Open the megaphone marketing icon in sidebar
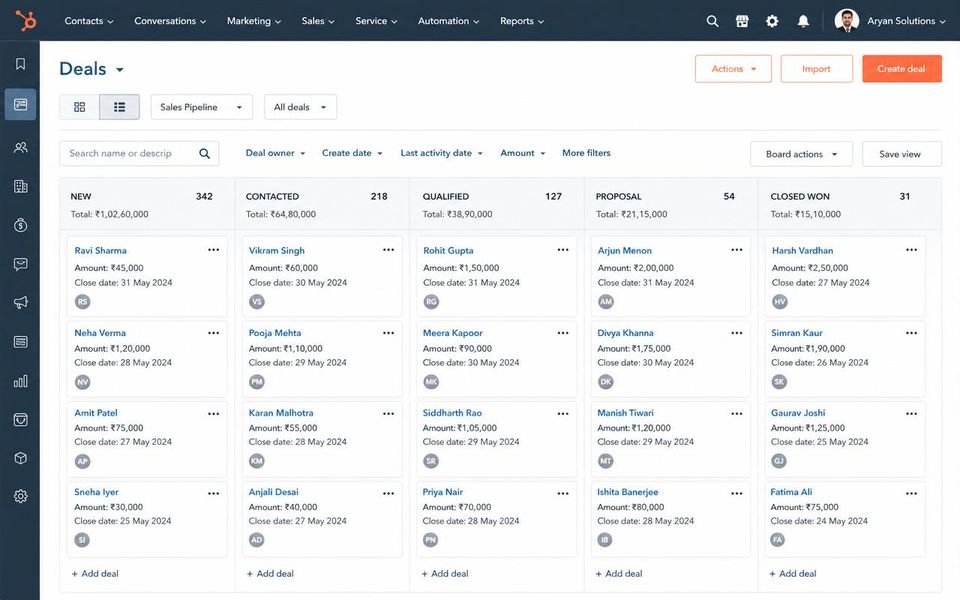Screen dimensions: 960x600 20,302
